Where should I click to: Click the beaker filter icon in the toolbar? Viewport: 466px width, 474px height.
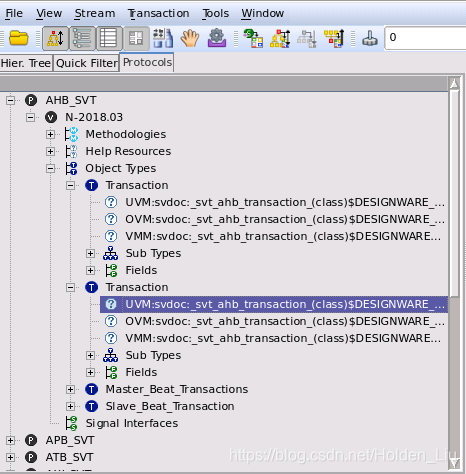(163, 38)
